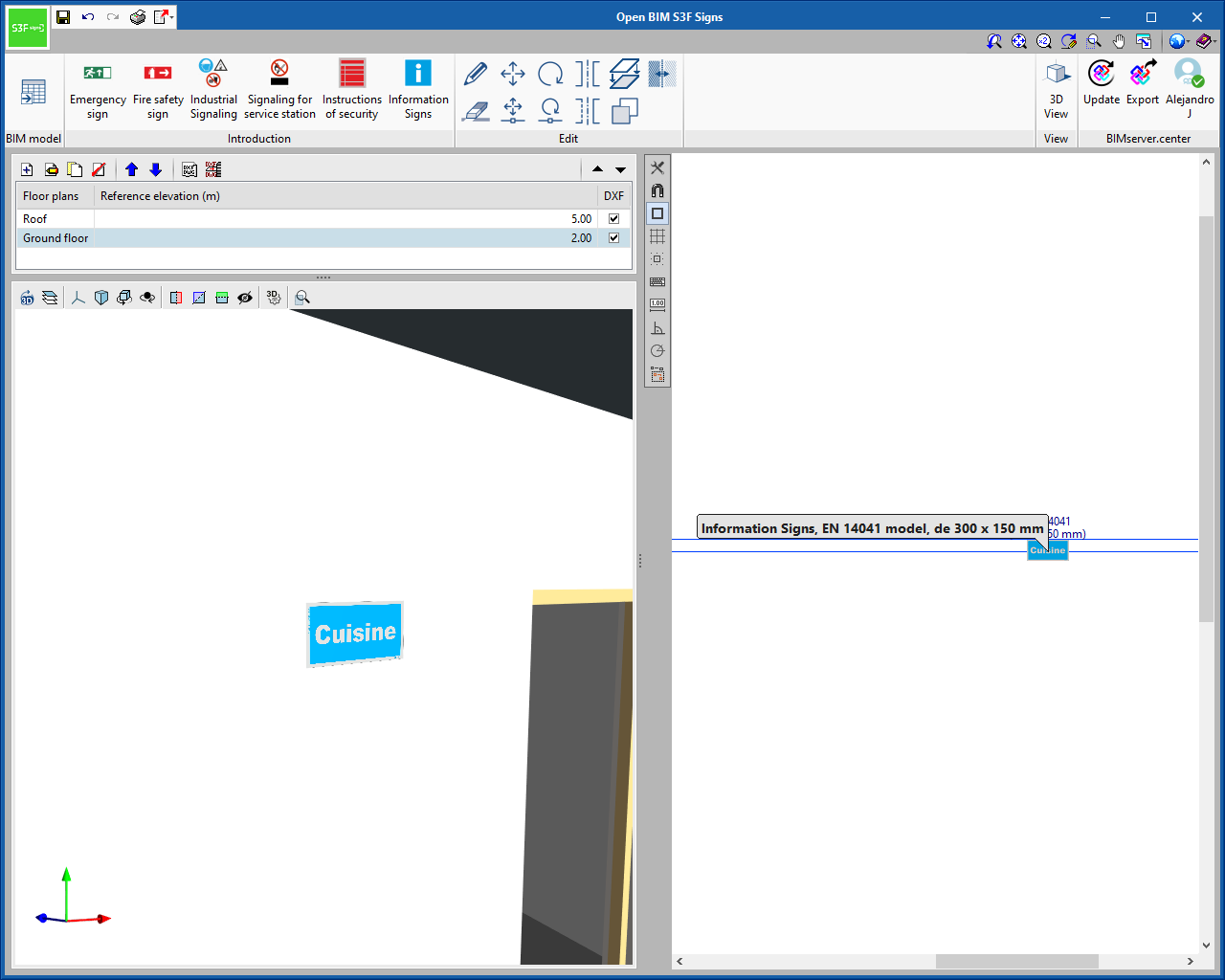Screen dimensions: 1225x980
Task: Click the pencil Edit tool icon
Action: [x=476, y=74]
